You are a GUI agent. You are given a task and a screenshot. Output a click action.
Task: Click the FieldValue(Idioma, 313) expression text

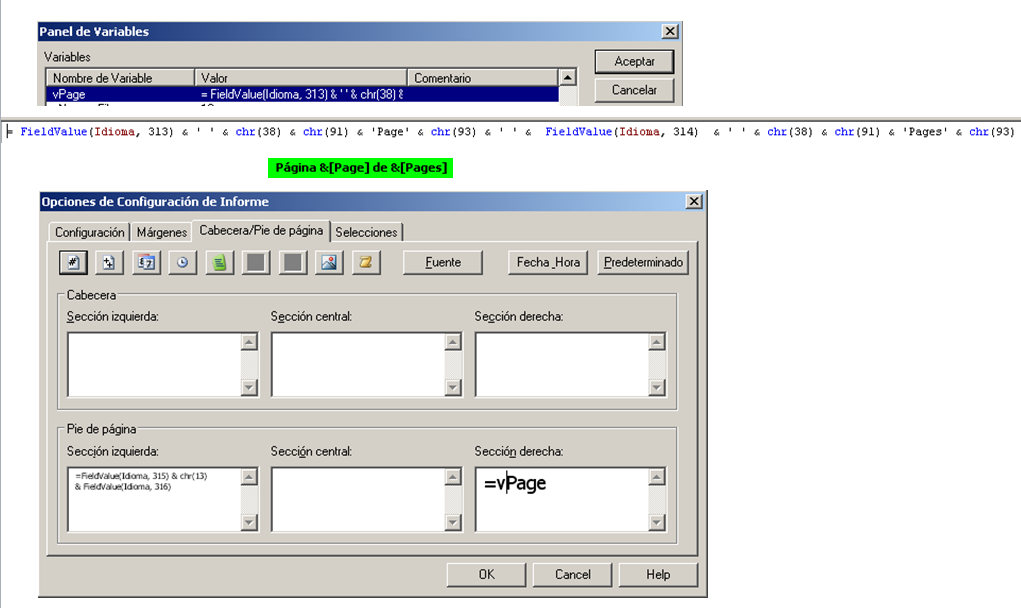[96, 131]
